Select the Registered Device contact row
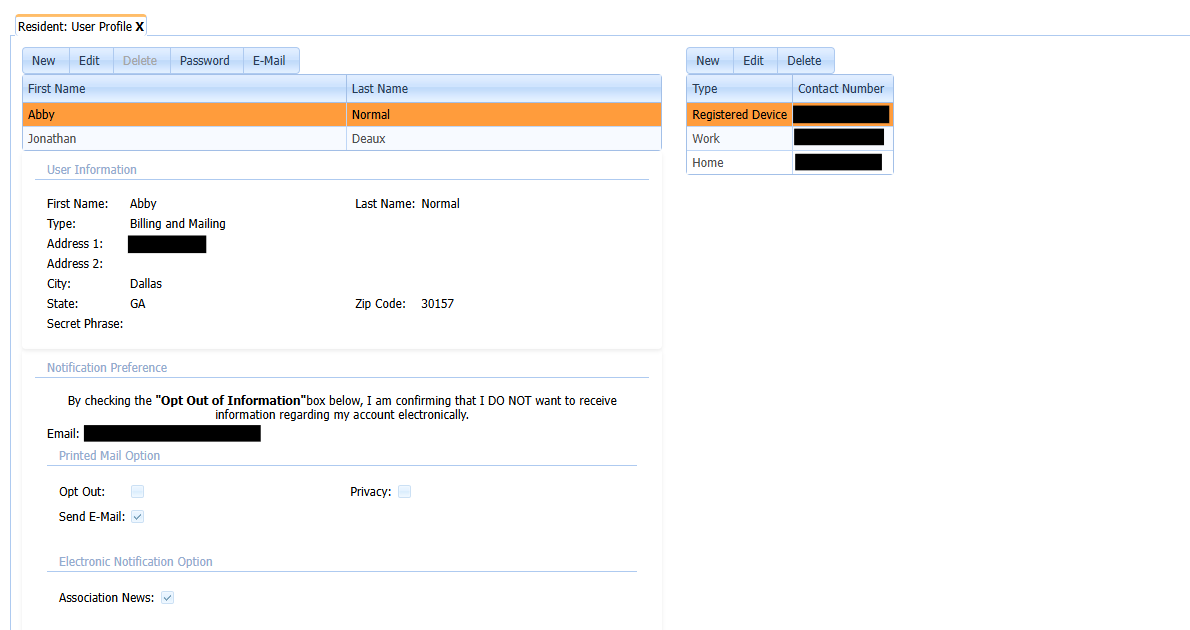This screenshot has height=630, width=1190. click(x=739, y=114)
